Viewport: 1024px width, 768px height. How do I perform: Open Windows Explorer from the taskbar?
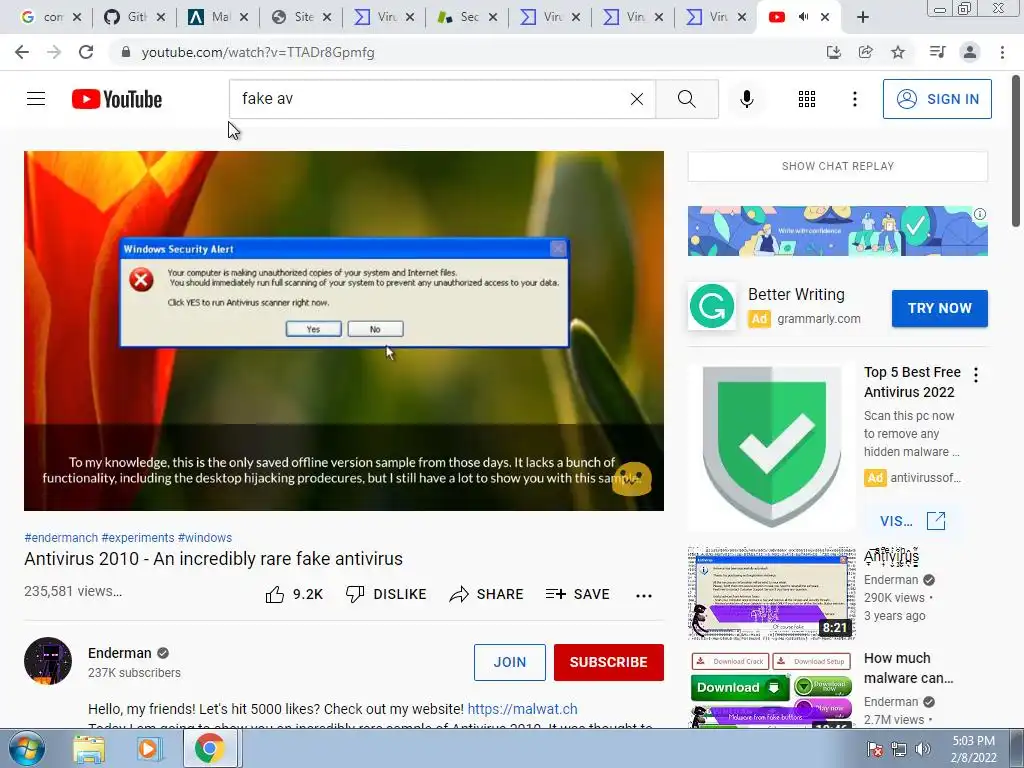pyautogui.click(x=89, y=749)
